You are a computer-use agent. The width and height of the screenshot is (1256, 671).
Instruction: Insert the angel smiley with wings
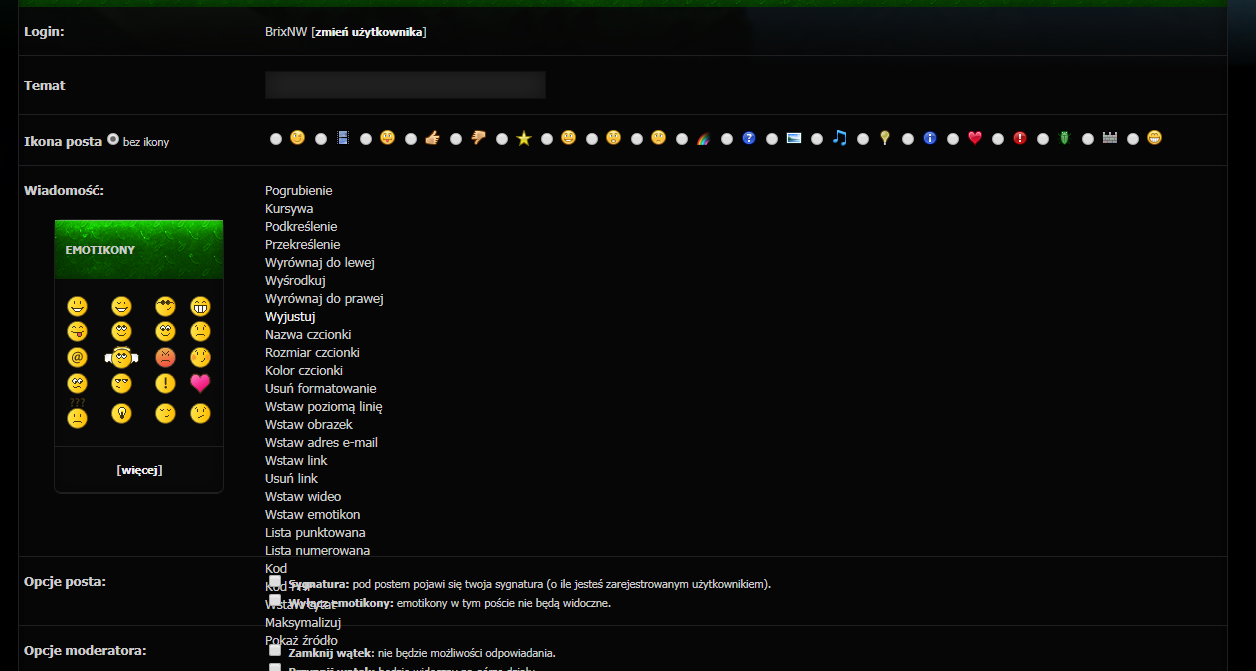click(122, 357)
